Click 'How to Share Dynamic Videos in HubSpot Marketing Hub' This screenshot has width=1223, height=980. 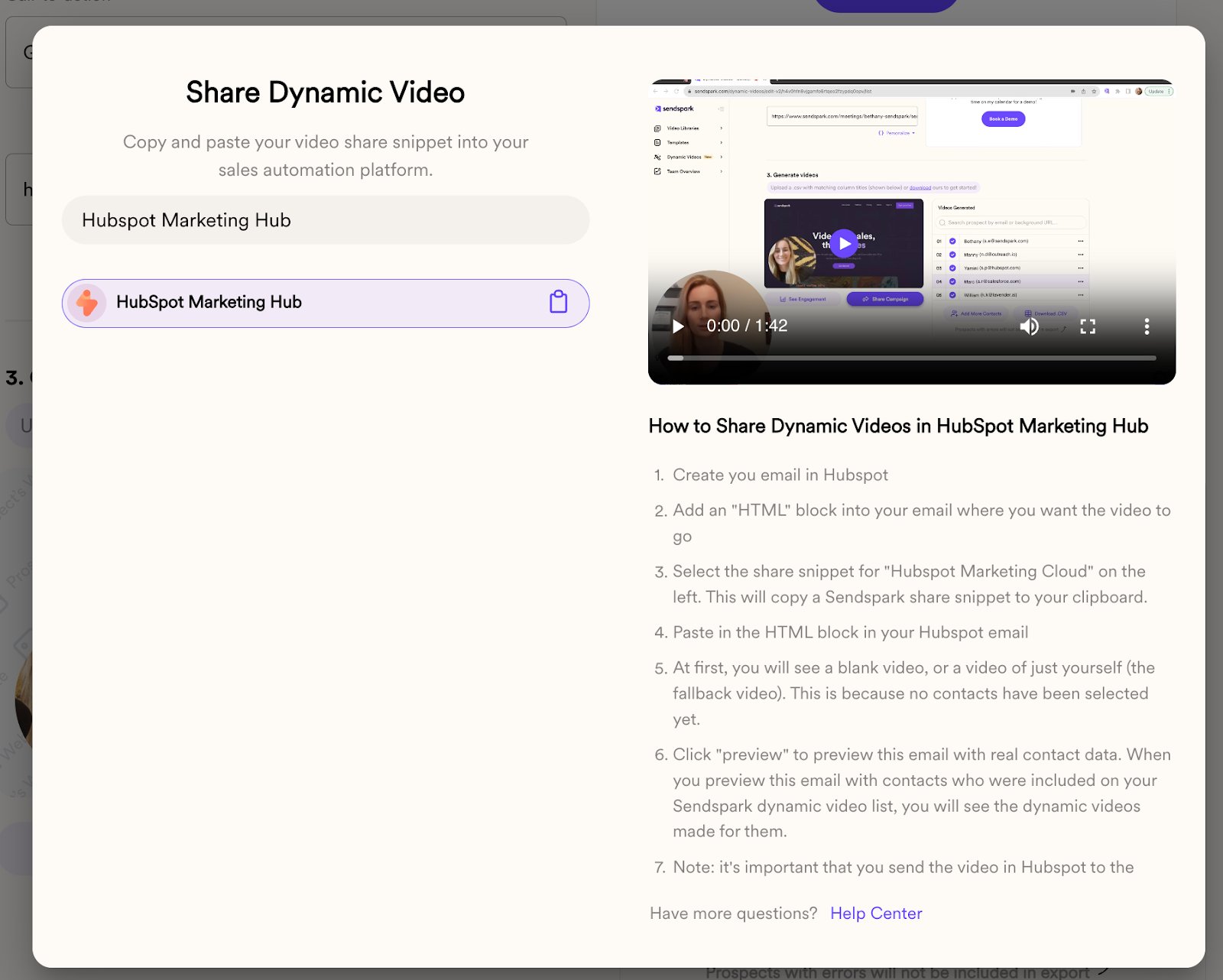(898, 426)
